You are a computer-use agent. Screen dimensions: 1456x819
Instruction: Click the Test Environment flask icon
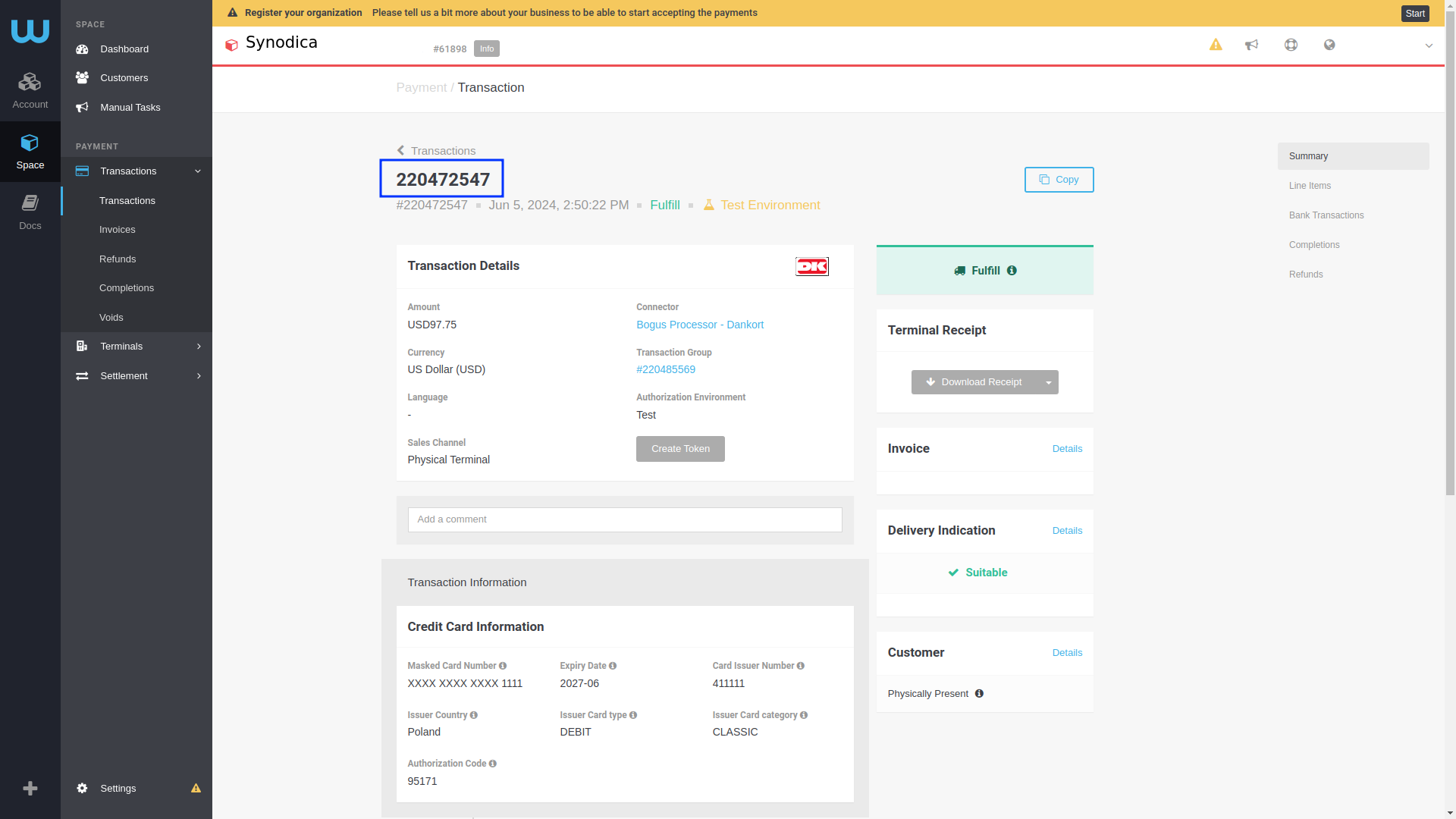pyautogui.click(x=708, y=206)
